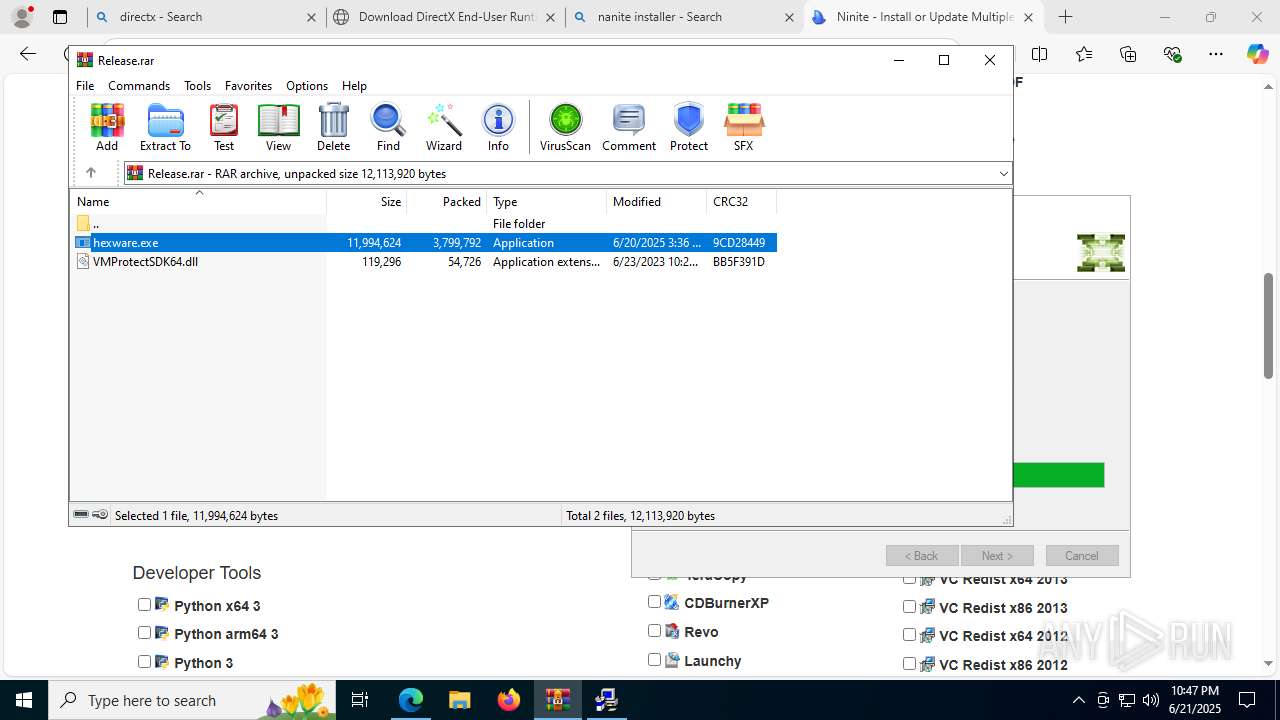Switch to nanite installer - Search tab
This screenshot has width=1280, height=720.
[684, 17]
